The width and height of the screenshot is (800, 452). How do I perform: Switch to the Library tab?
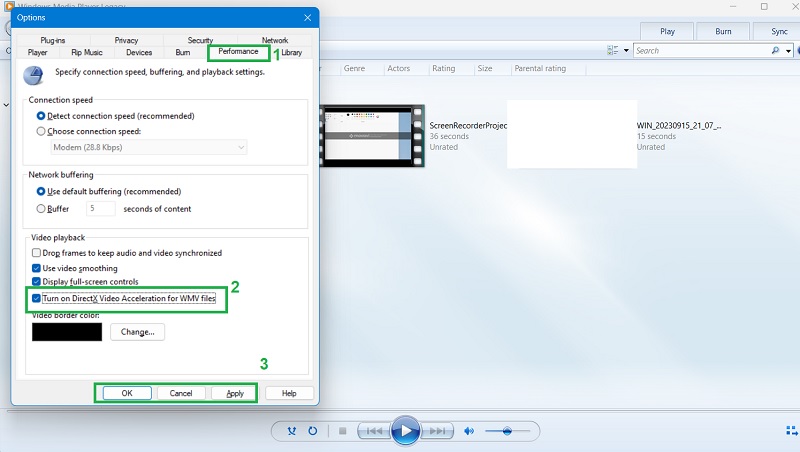[292, 53]
